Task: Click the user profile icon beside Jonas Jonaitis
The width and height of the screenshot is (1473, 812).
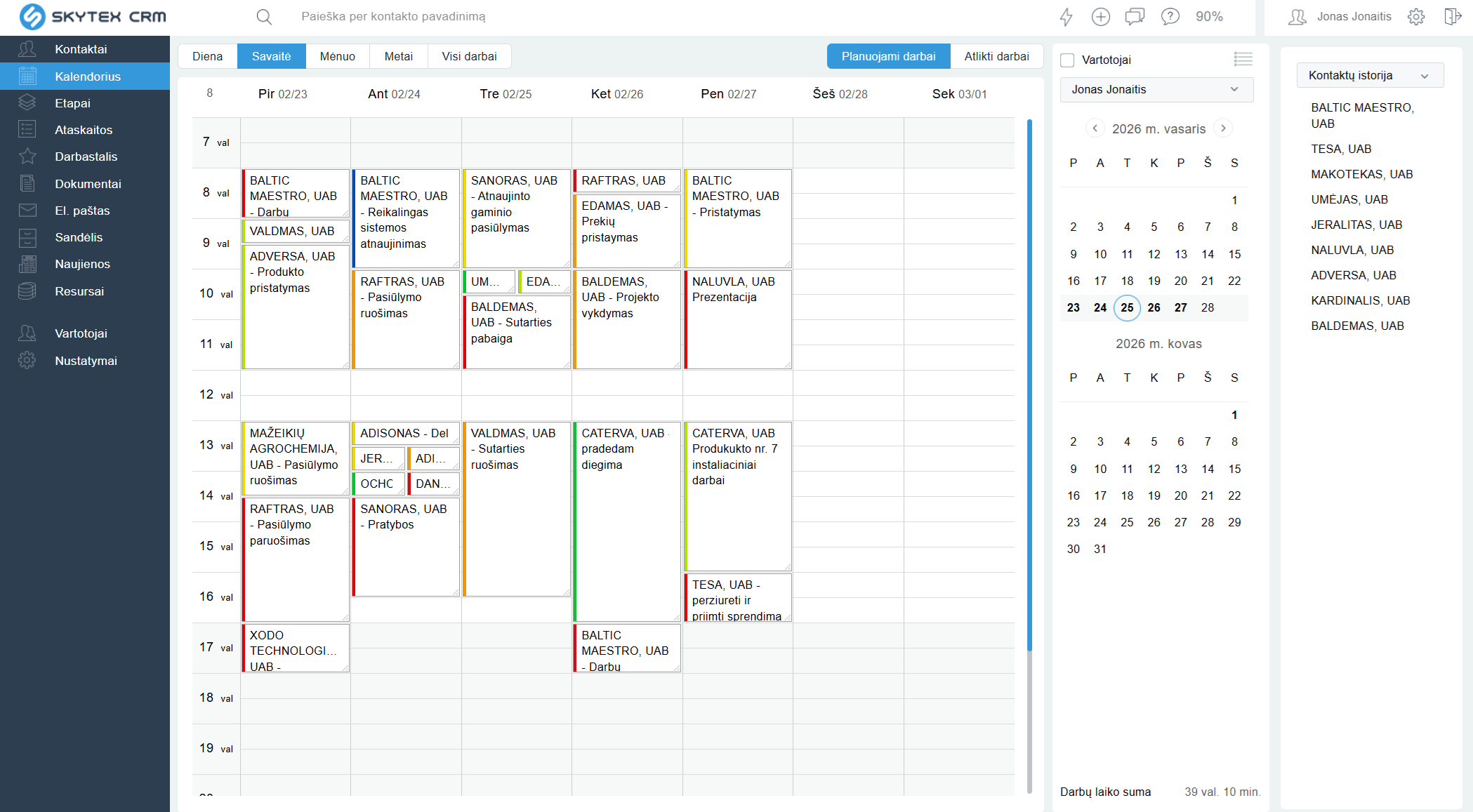Action: pos(1297,17)
